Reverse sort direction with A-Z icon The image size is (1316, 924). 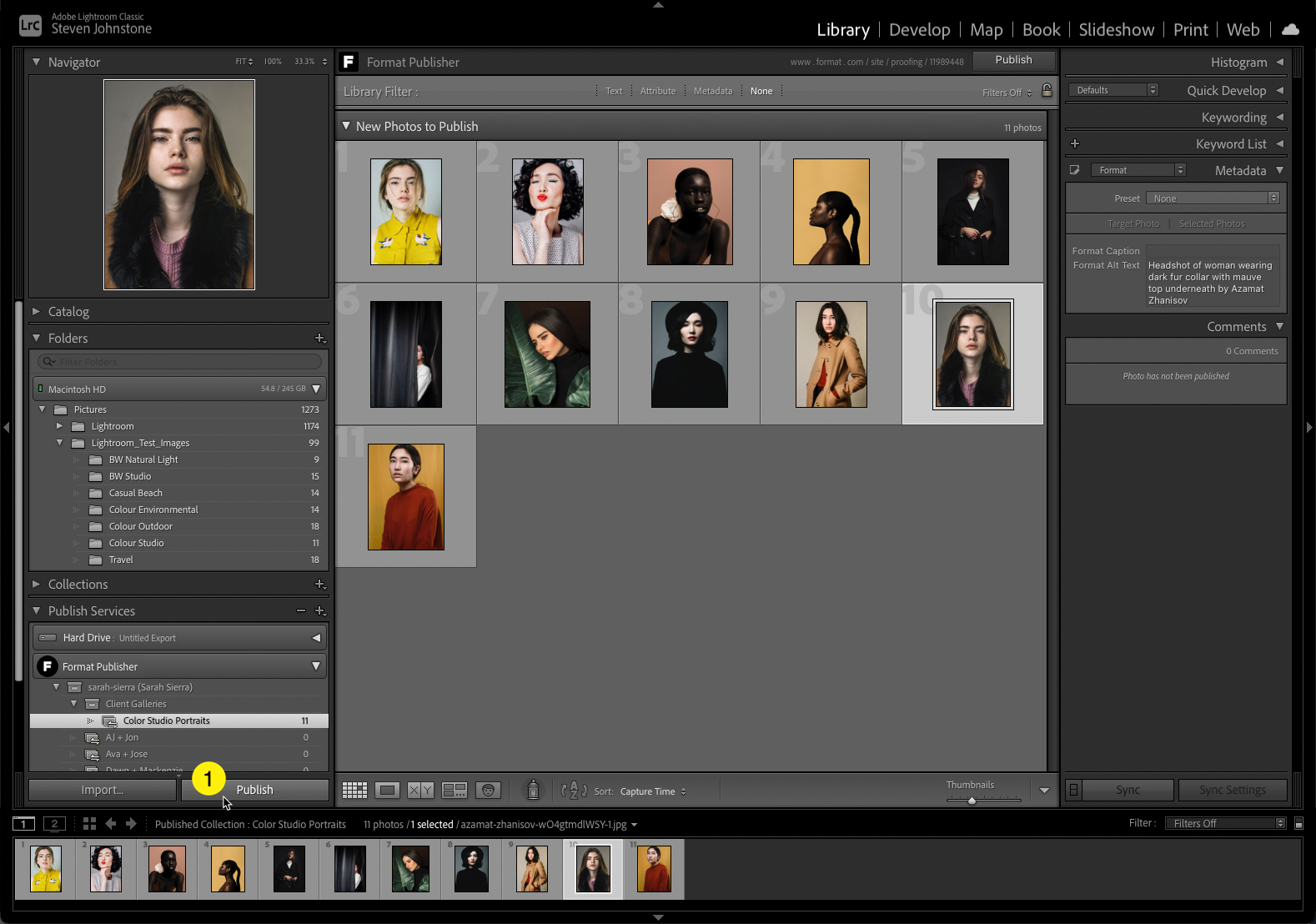click(x=574, y=791)
